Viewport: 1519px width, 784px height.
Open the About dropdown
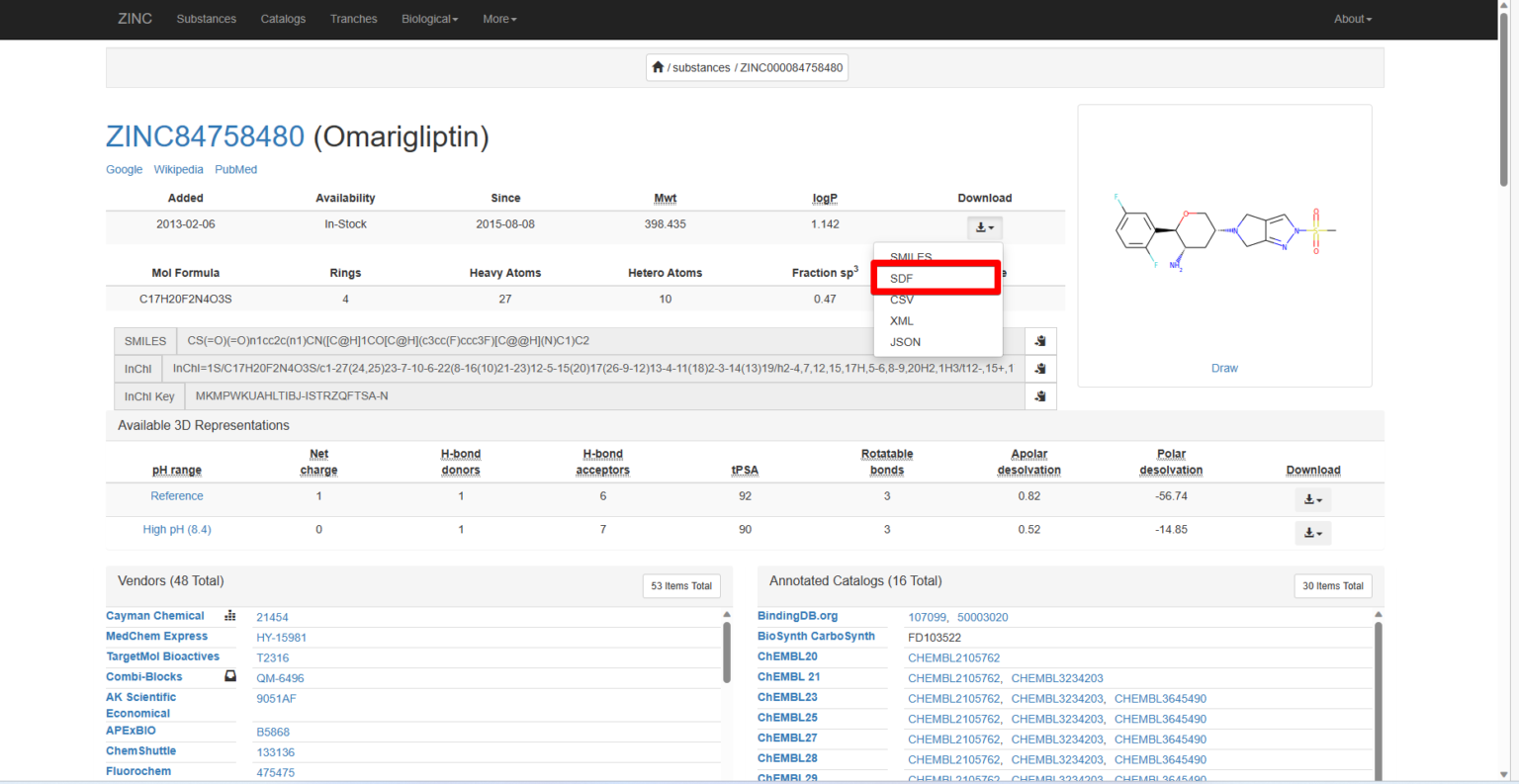(x=1352, y=19)
